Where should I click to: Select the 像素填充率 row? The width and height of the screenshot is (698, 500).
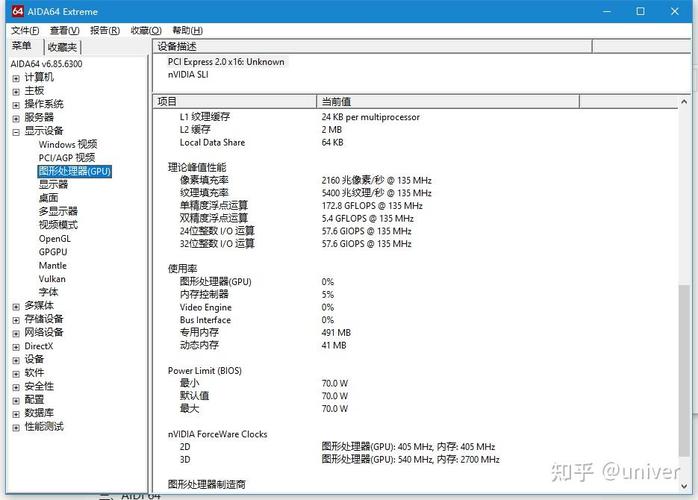click(305, 180)
